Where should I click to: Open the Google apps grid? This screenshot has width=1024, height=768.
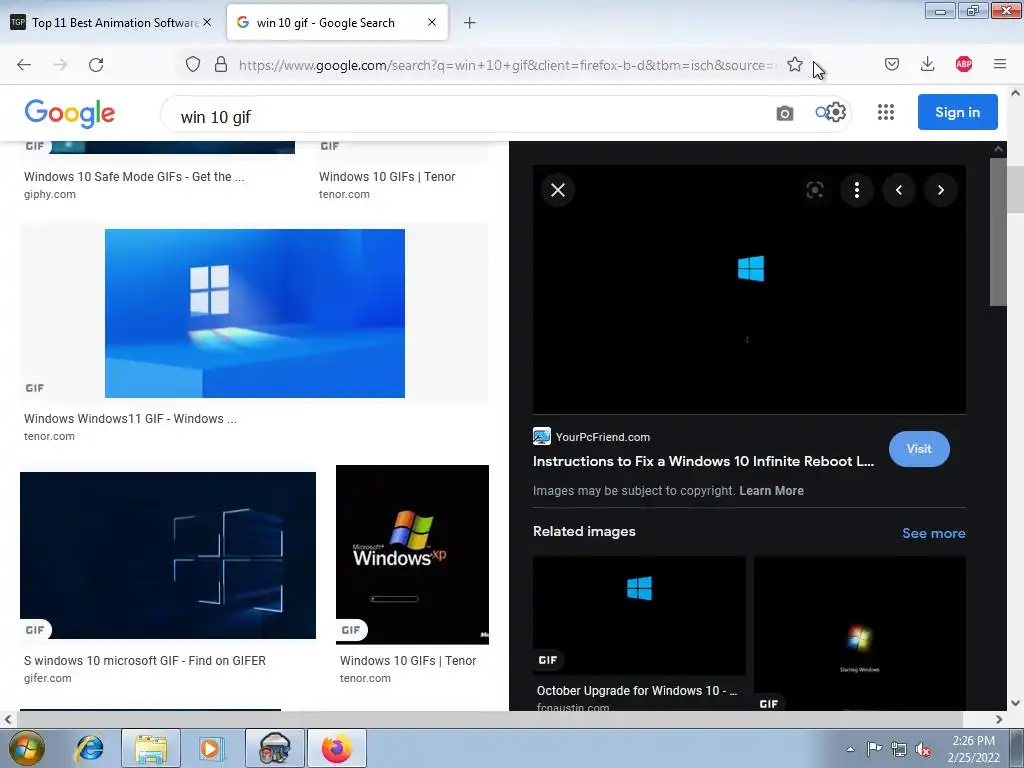[x=886, y=112]
